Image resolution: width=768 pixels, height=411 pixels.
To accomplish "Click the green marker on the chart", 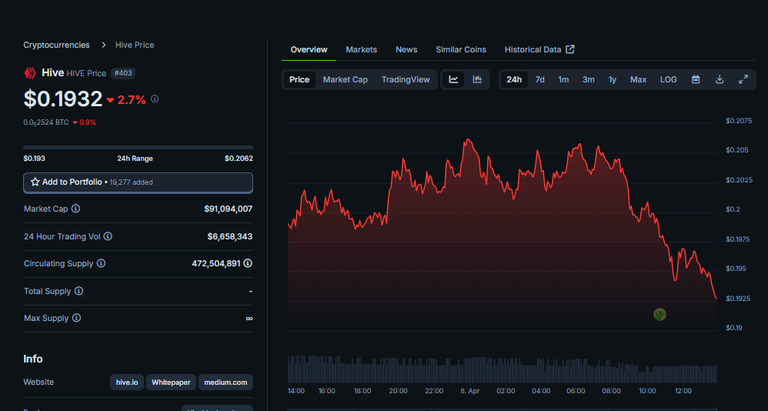I will tap(660, 314).
